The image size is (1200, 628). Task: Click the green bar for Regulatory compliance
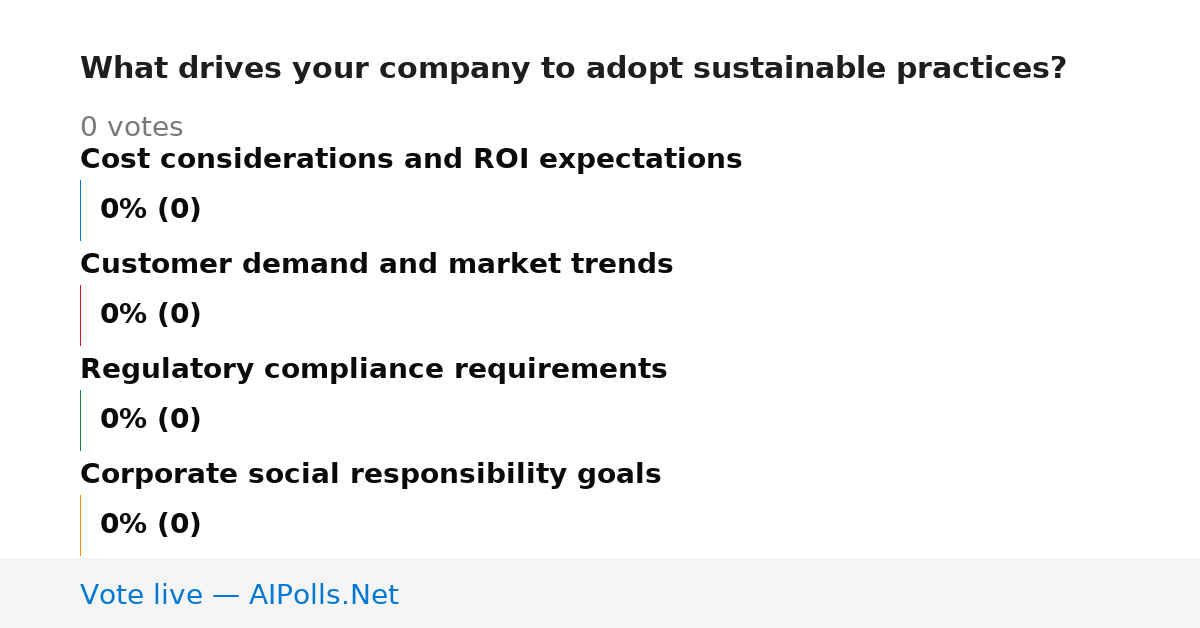(80, 420)
